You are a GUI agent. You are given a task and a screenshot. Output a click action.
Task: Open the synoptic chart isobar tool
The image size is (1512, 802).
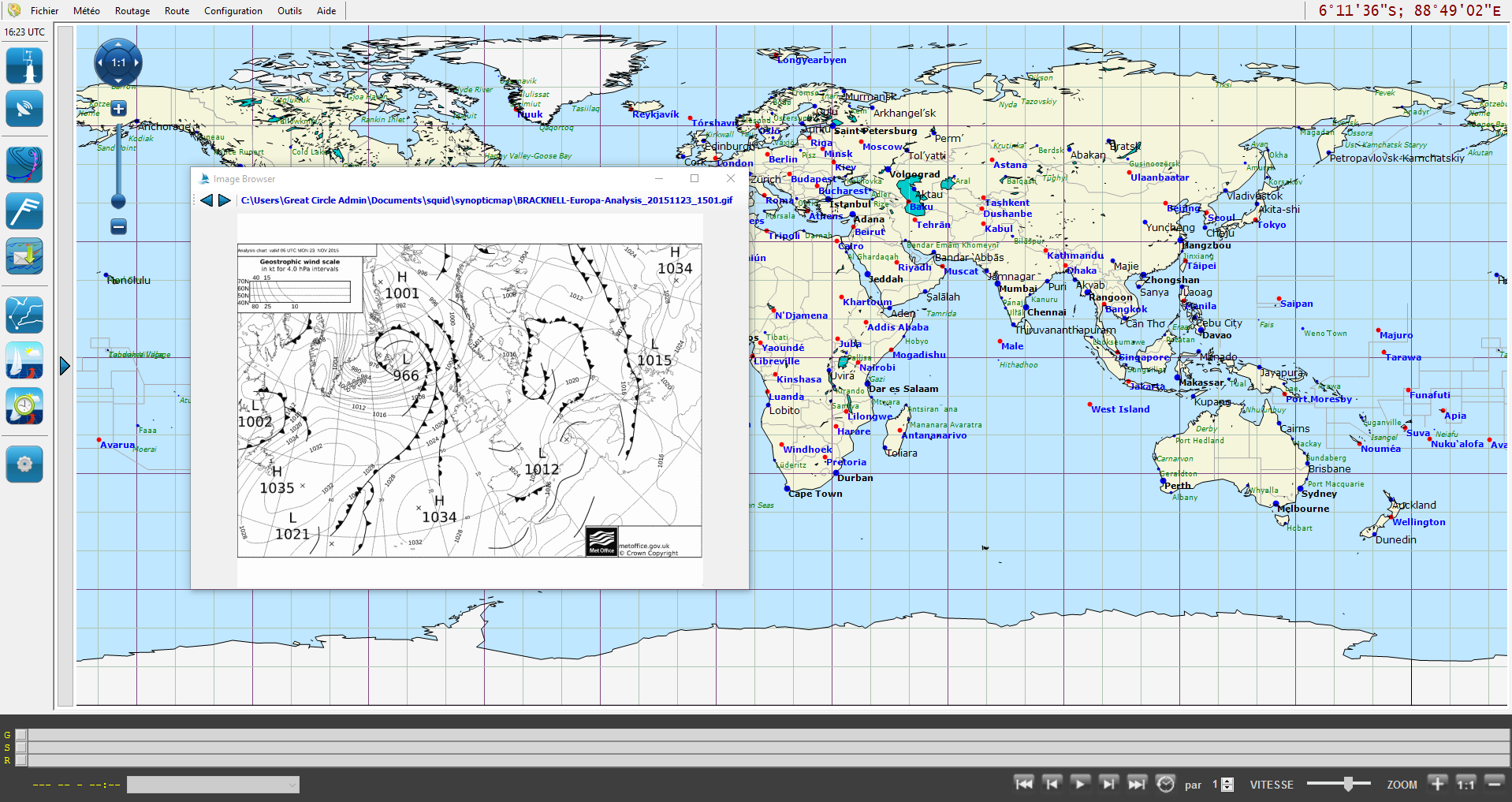[24, 165]
